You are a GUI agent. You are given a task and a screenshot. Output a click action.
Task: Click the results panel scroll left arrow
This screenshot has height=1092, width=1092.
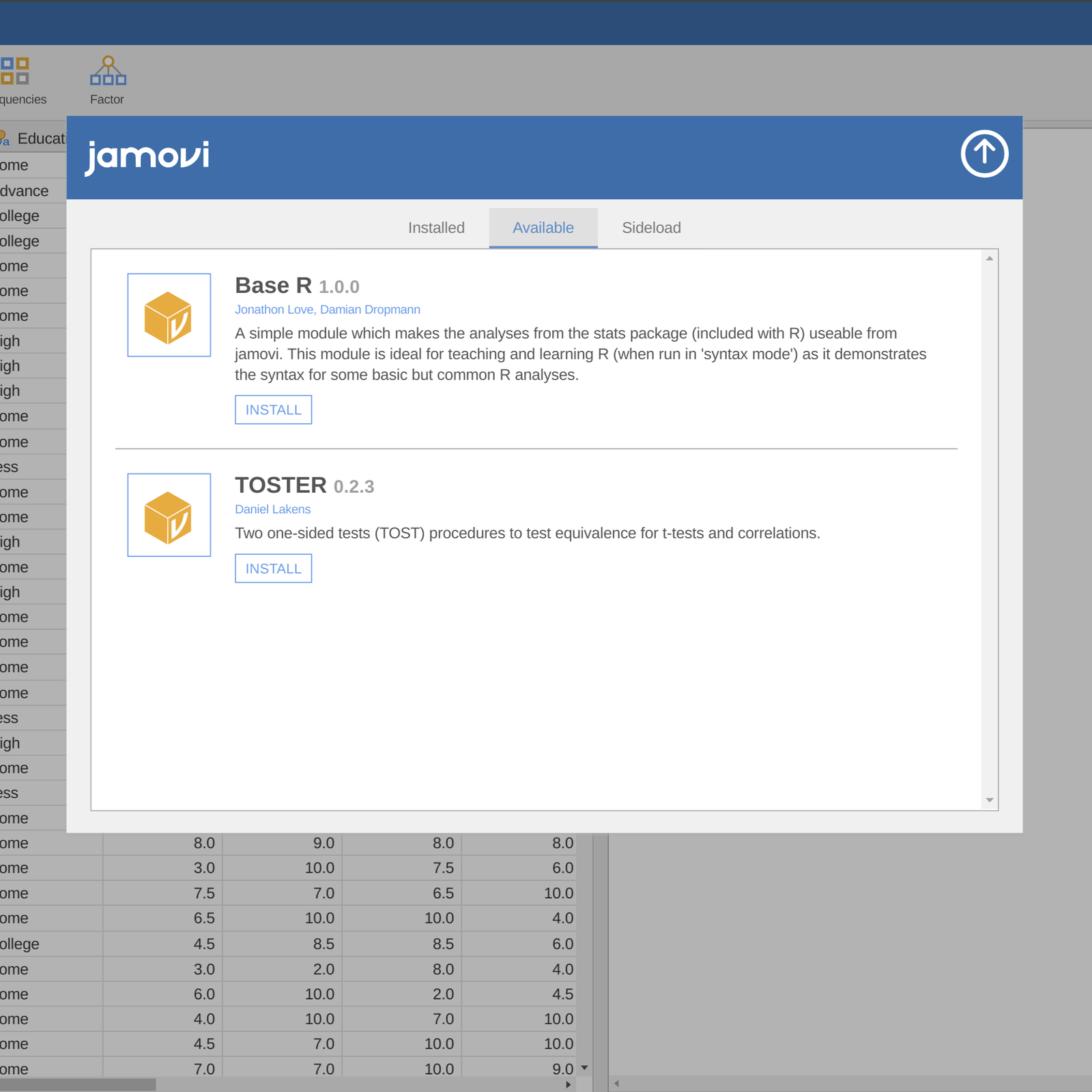(616, 1083)
